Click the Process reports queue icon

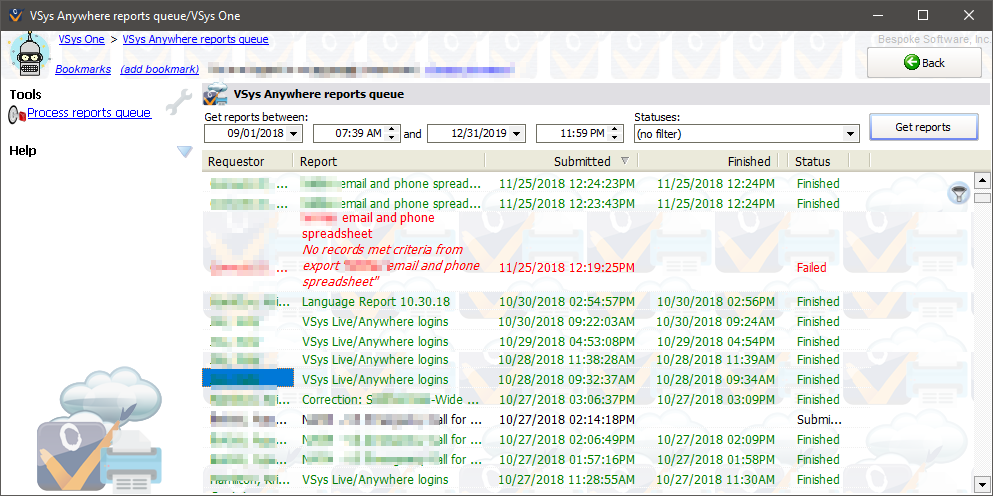point(17,115)
